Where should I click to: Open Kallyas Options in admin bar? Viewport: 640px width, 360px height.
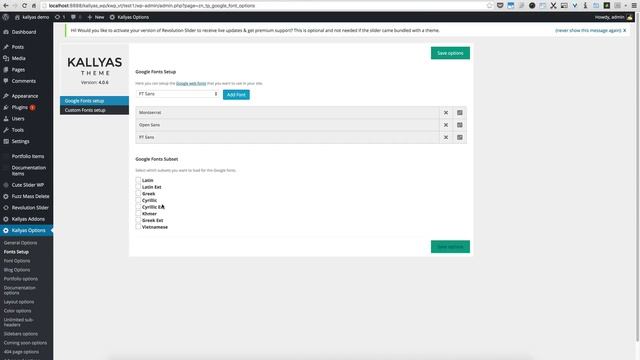coord(129,17)
